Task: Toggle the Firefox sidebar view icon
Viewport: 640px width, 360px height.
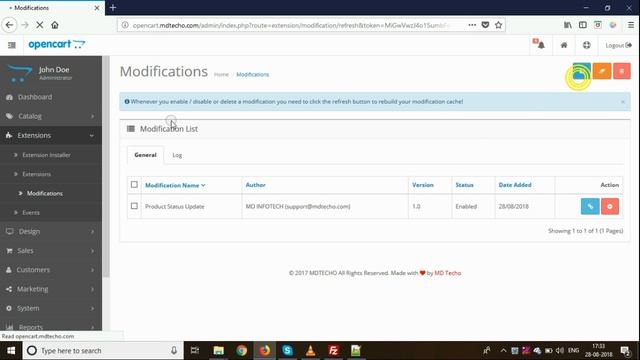Action: (x=583, y=25)
